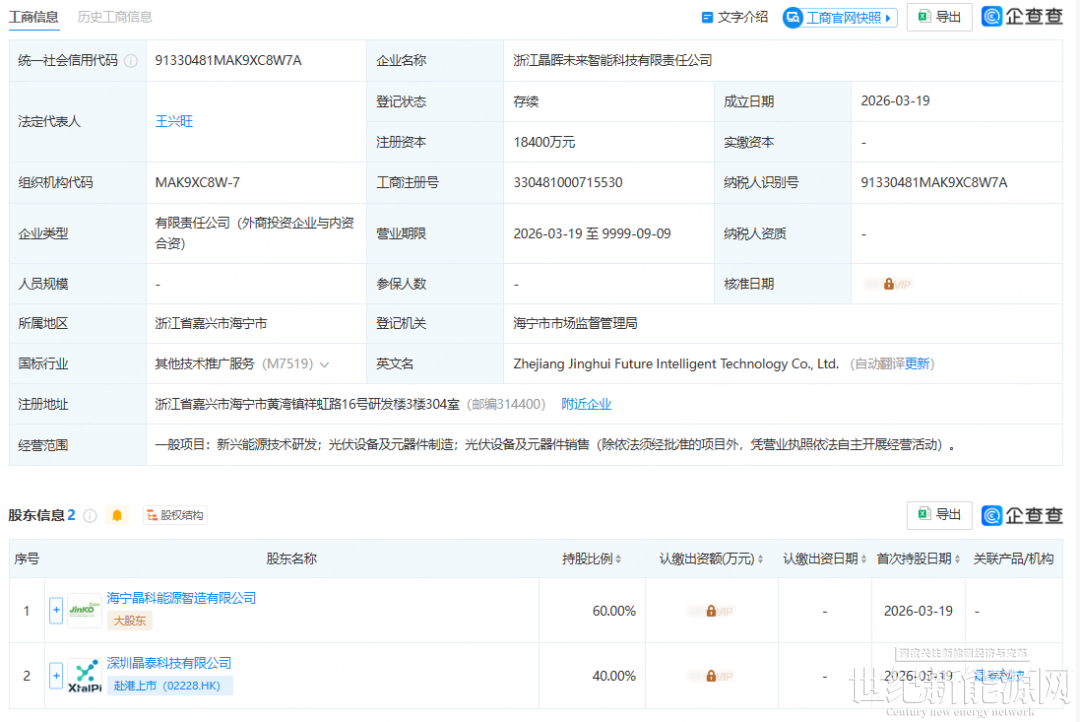Click locked 认缴出资额 for the 60% shareholder
This screenshot has width=1080, height=722.
[x=711, y=610]
